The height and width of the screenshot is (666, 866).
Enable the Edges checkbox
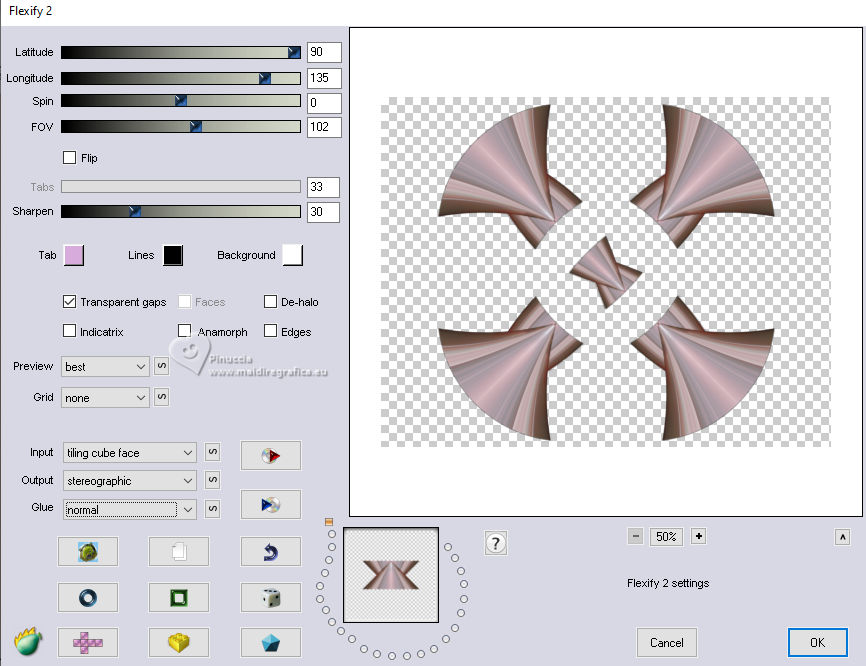pos(271,331)
